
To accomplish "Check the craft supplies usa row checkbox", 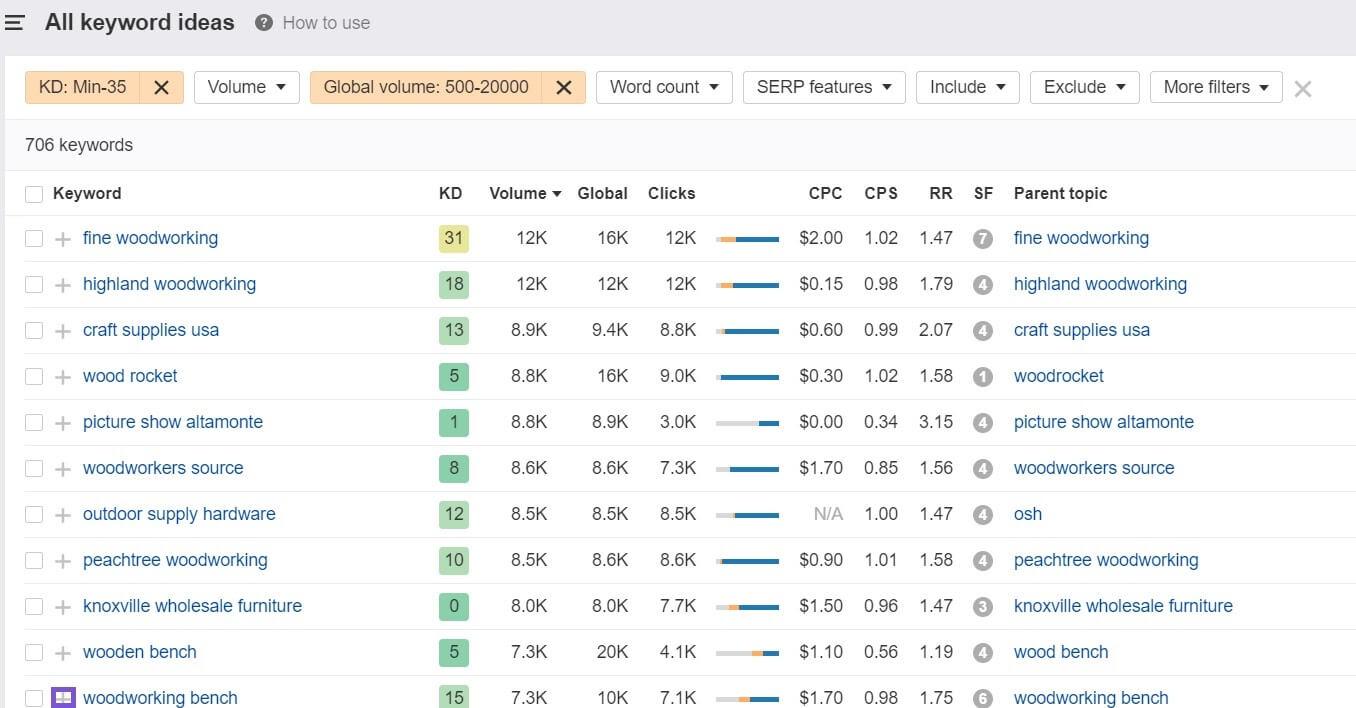I will [34, 331].
